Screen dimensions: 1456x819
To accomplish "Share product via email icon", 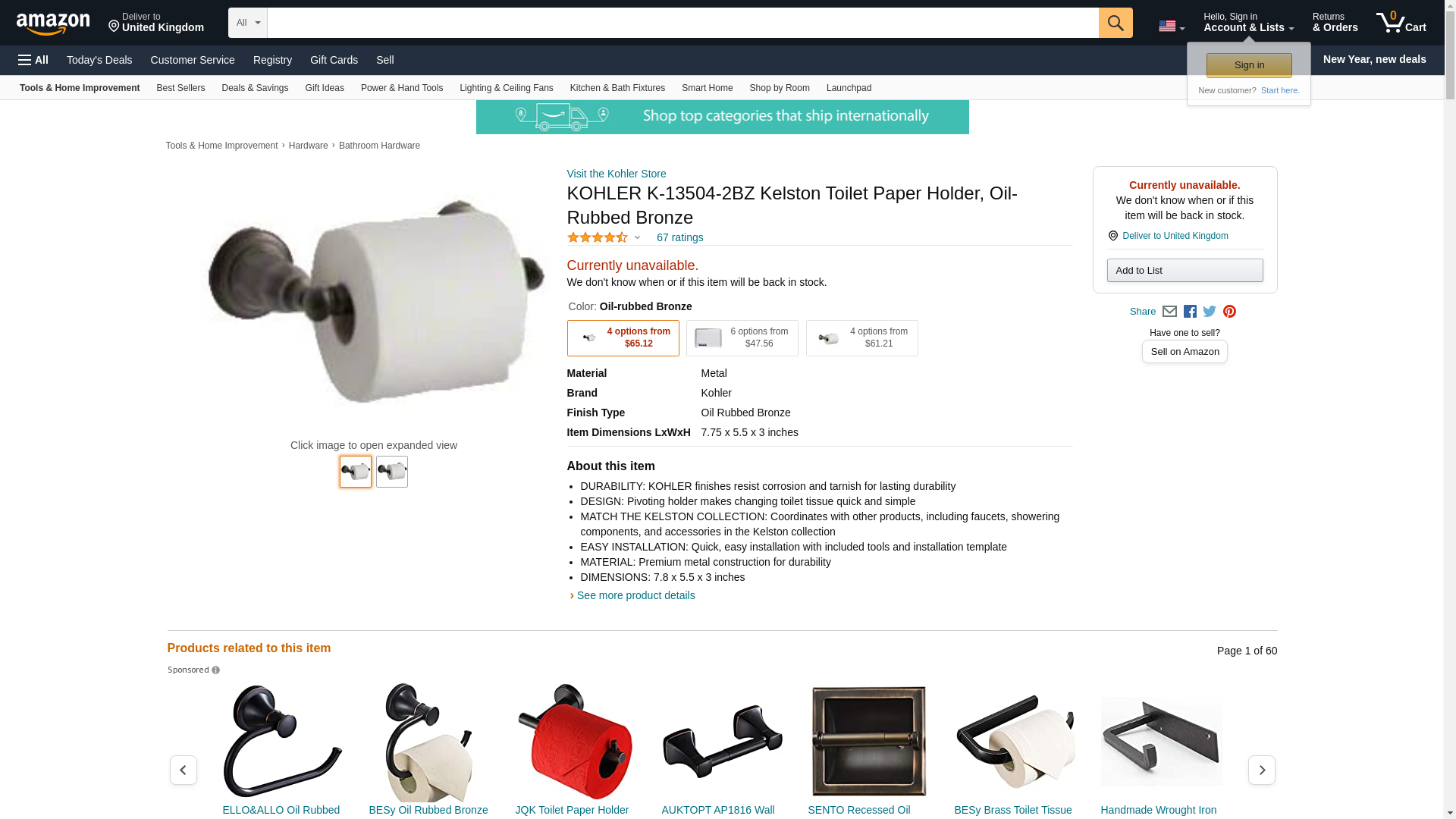I will pos(1169,312).
